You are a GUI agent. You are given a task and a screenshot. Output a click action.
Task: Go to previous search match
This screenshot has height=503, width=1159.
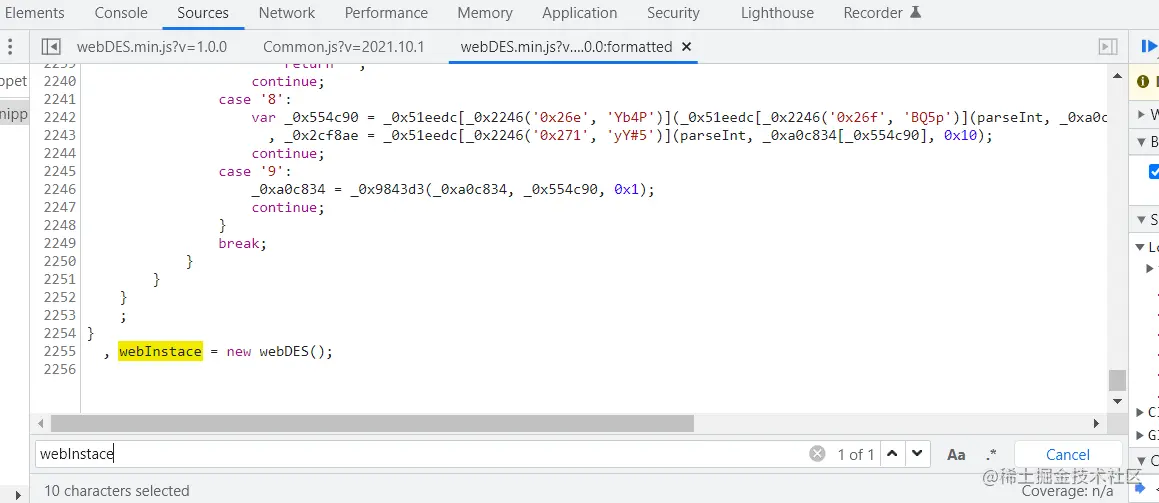(x=892, y=454)
